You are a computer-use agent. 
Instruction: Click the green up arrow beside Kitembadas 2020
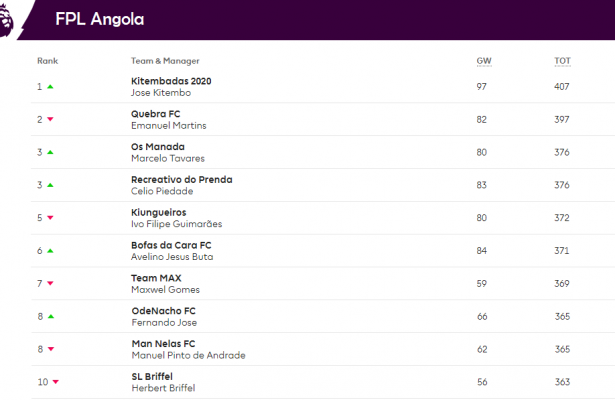[x=50, y=87]
